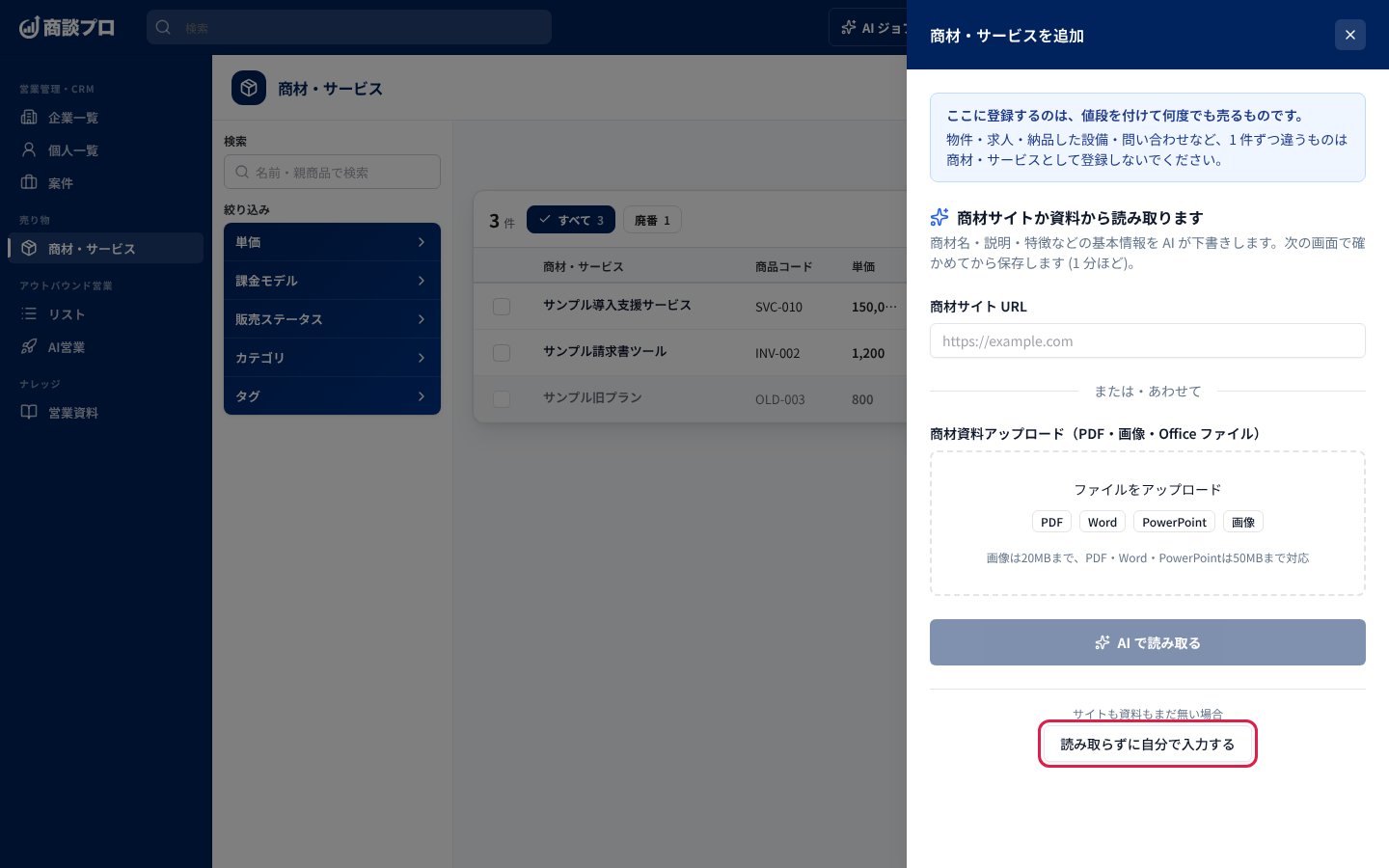
Task: Click 読み取らずに自分で入力する button
Action: click(1148, 744)
